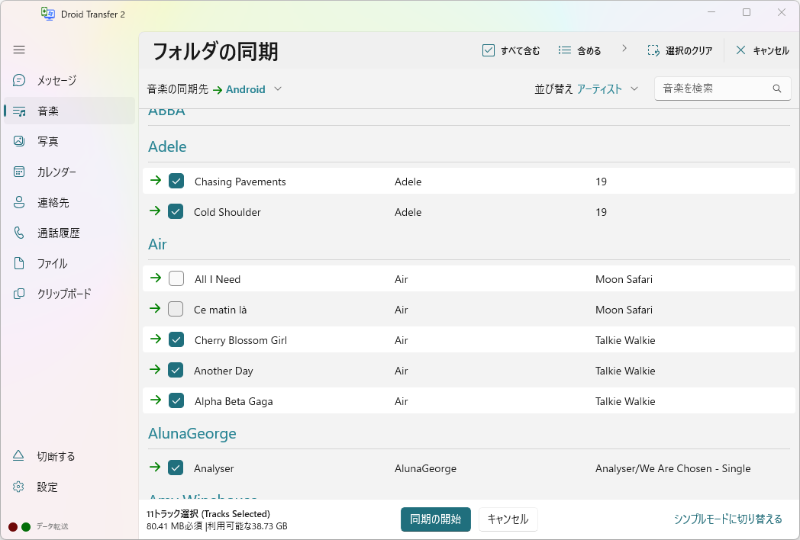Click 選択のクリア to clear selection

[x=680, y=50]
